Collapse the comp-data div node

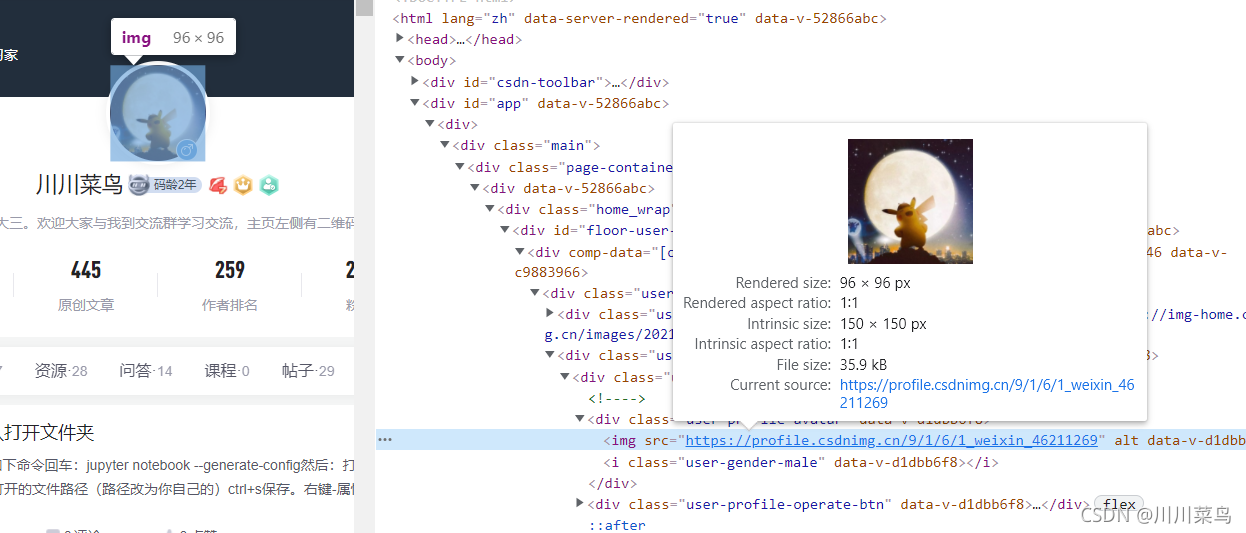click(520, 252)
